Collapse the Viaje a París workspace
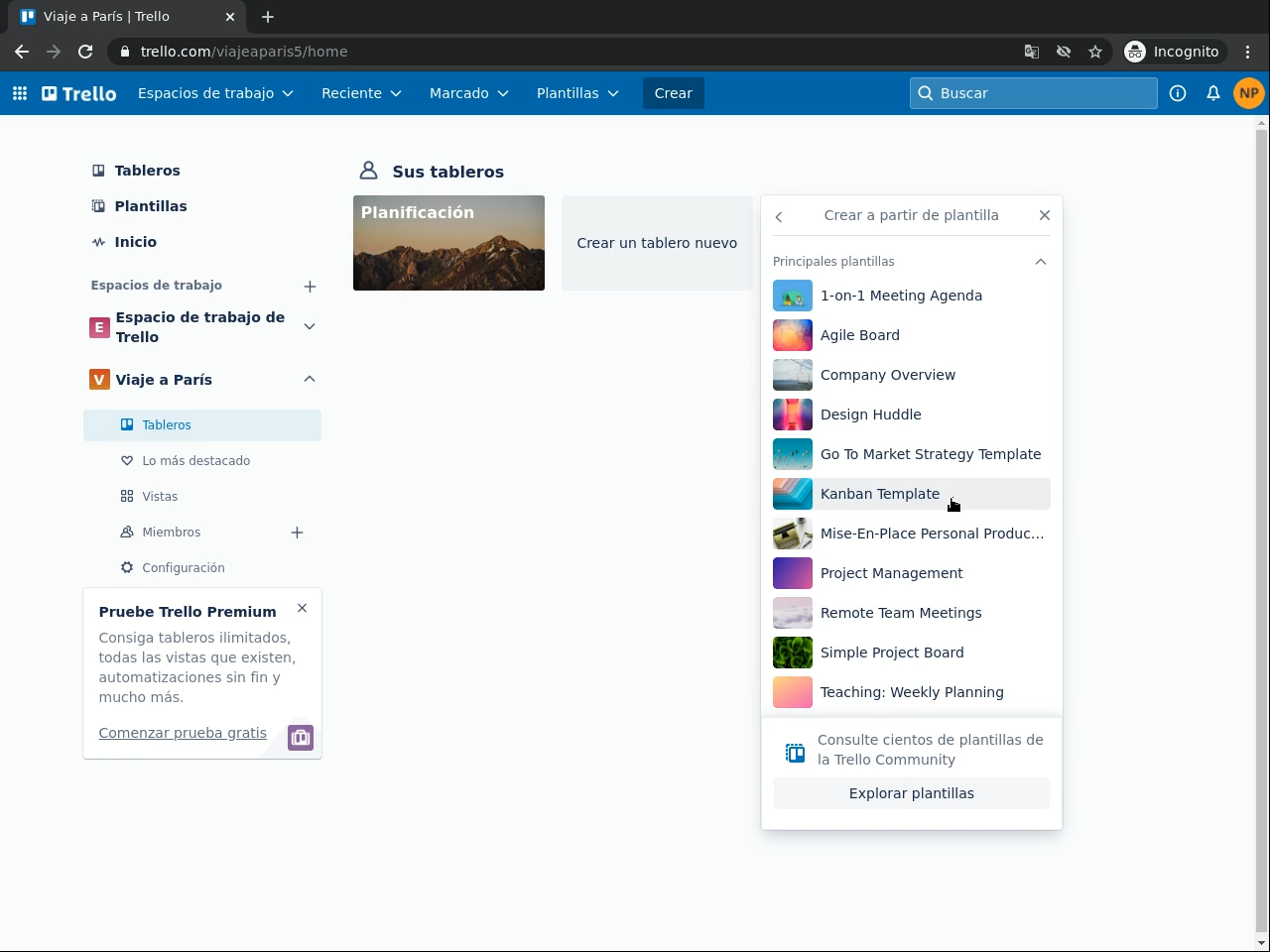 point(310,380)
